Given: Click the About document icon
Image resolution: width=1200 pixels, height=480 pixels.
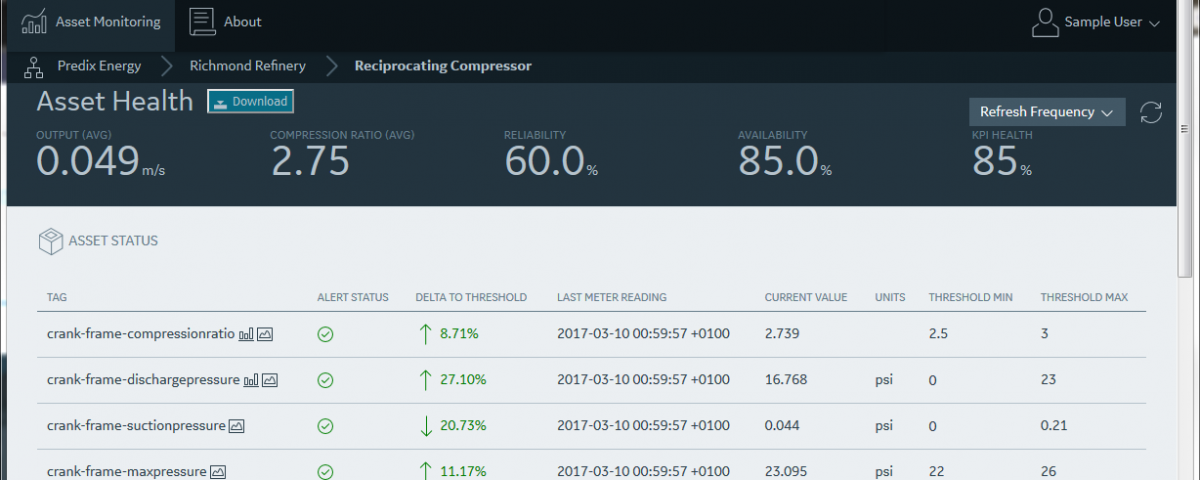Looking at the screenshot, I should (x=202, y=22).
